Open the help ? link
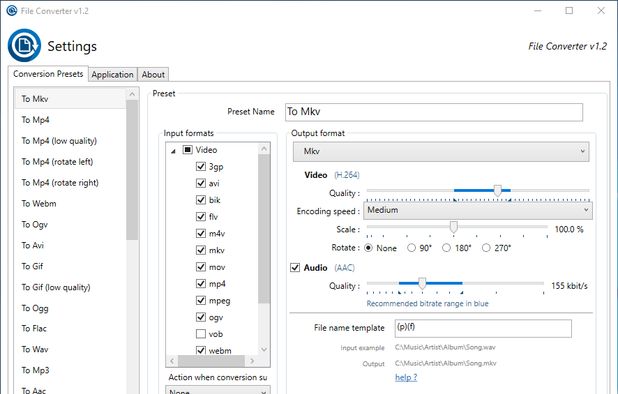The height and width of the screenshot is (394, 618). [406, 377]
